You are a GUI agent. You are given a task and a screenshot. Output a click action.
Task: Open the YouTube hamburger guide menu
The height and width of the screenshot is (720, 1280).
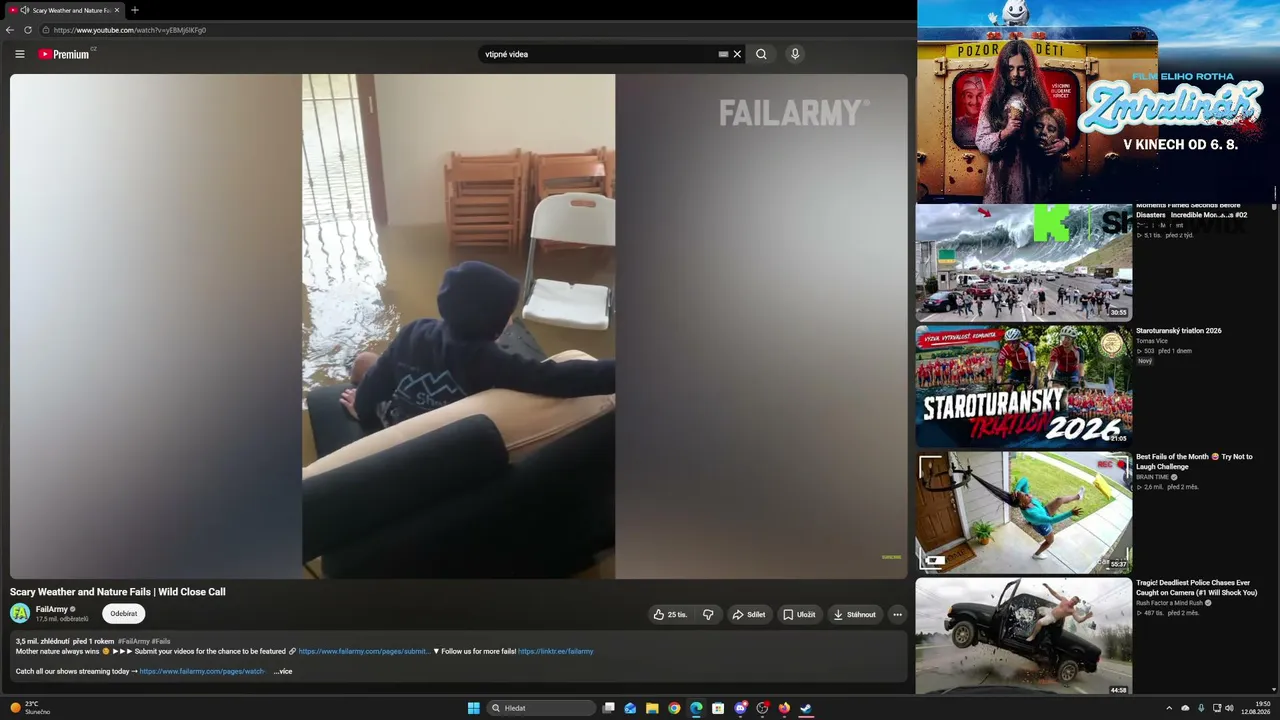pos(20,54)
